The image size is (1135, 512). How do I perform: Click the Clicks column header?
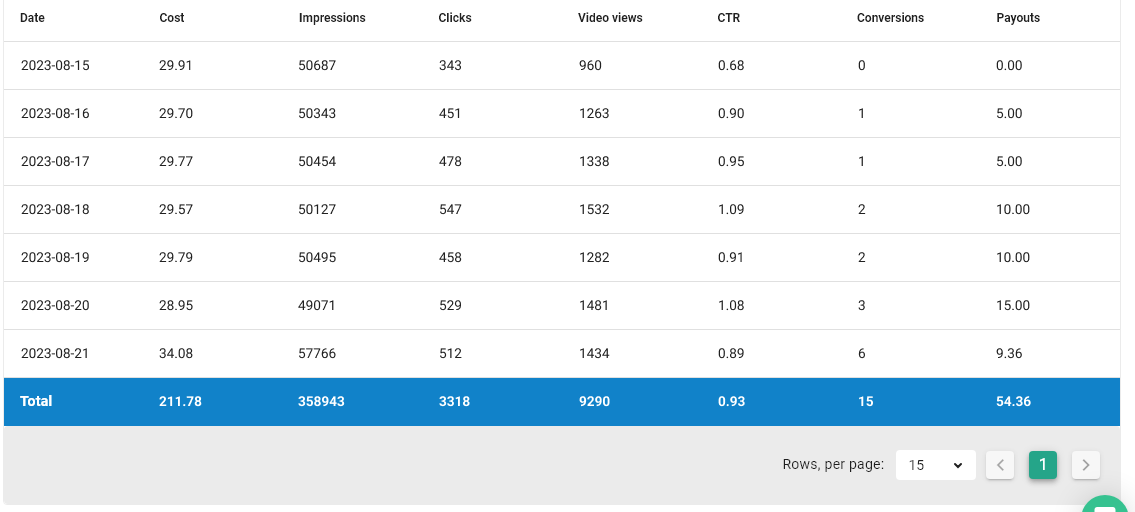[x=455, y=18]
